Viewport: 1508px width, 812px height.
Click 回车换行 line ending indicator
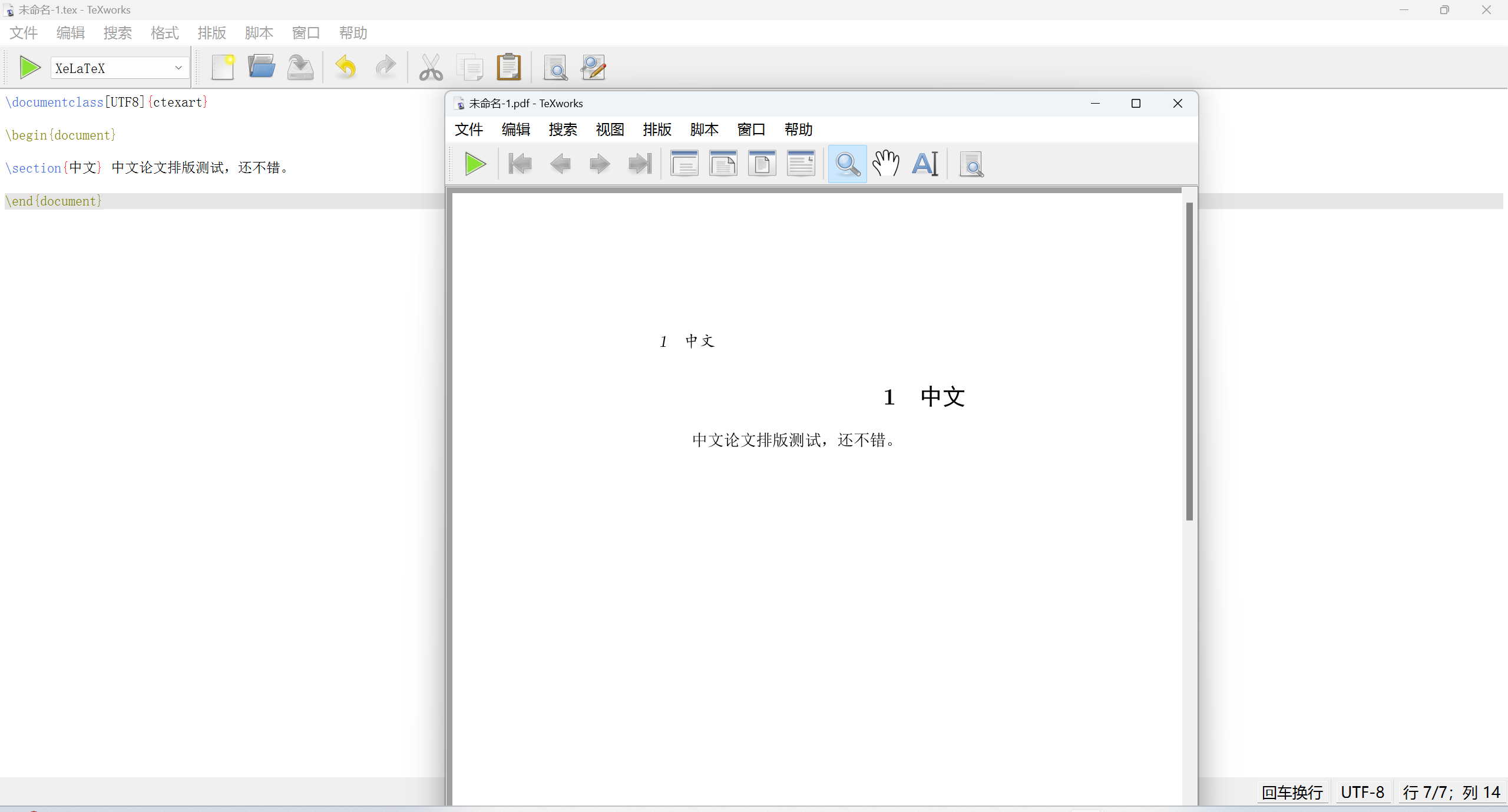click(x=1292, y=792)
